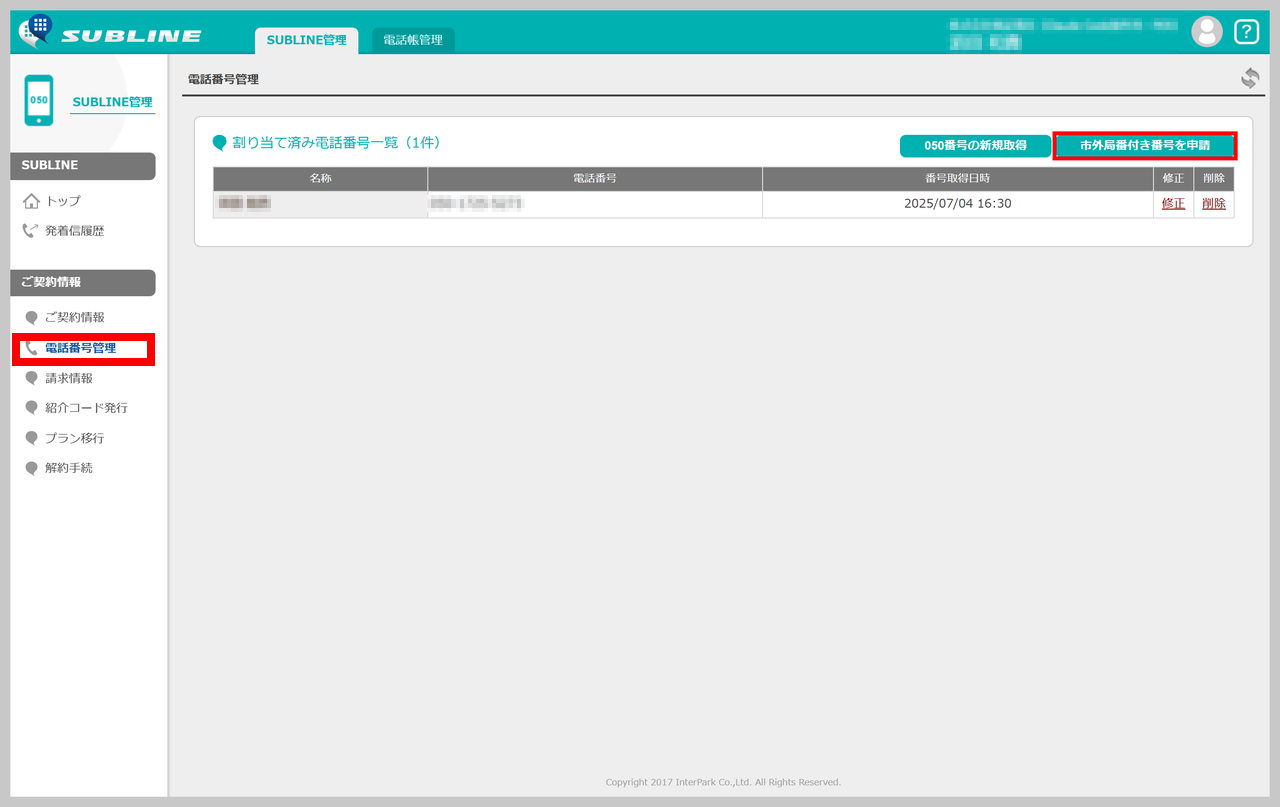Screen dimensions: 1280x807
Task: Open ご契約情報 menu link
Action: [74, 317]
